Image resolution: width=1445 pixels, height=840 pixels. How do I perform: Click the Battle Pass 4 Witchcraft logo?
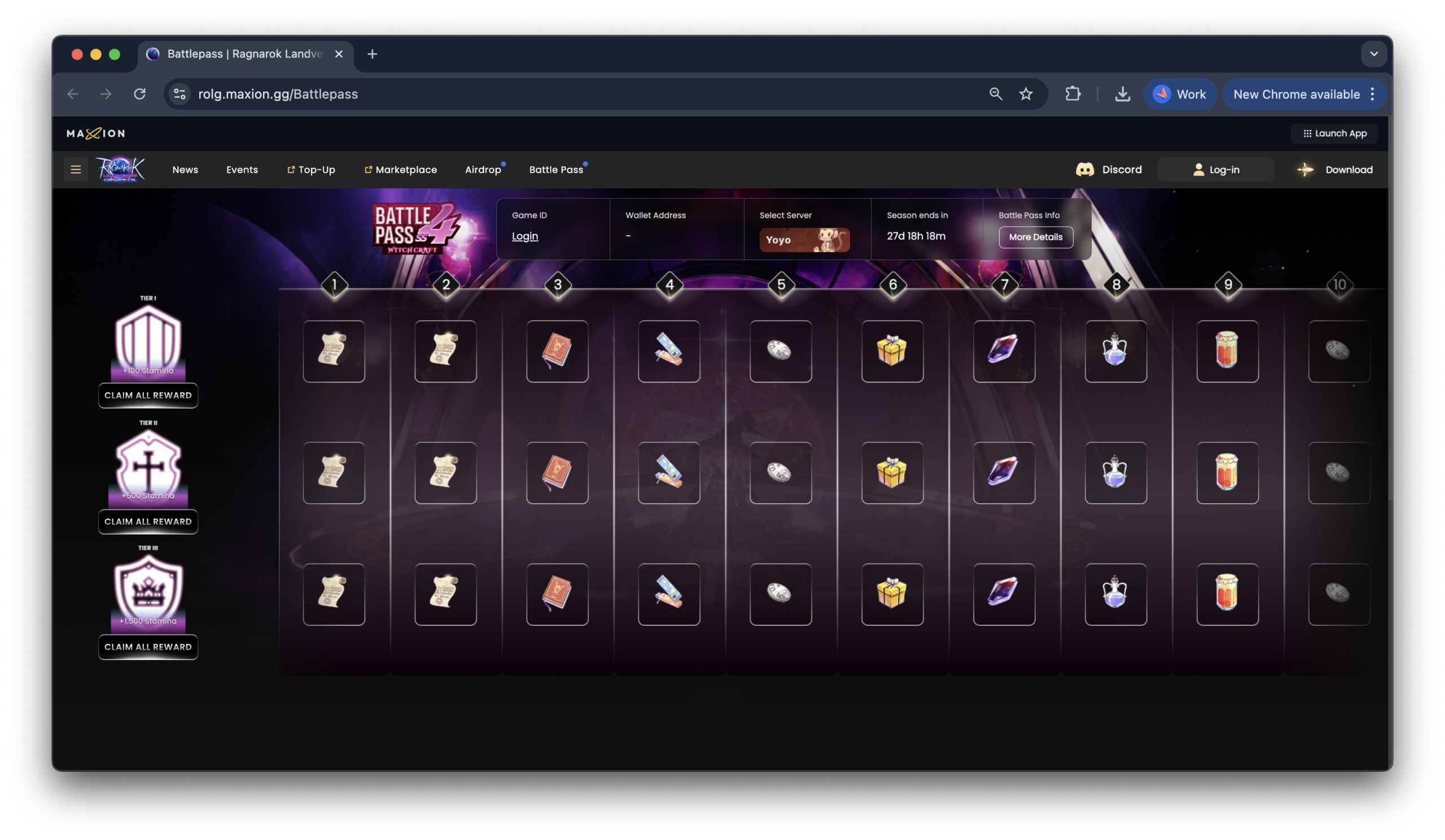tap(417, 228)
